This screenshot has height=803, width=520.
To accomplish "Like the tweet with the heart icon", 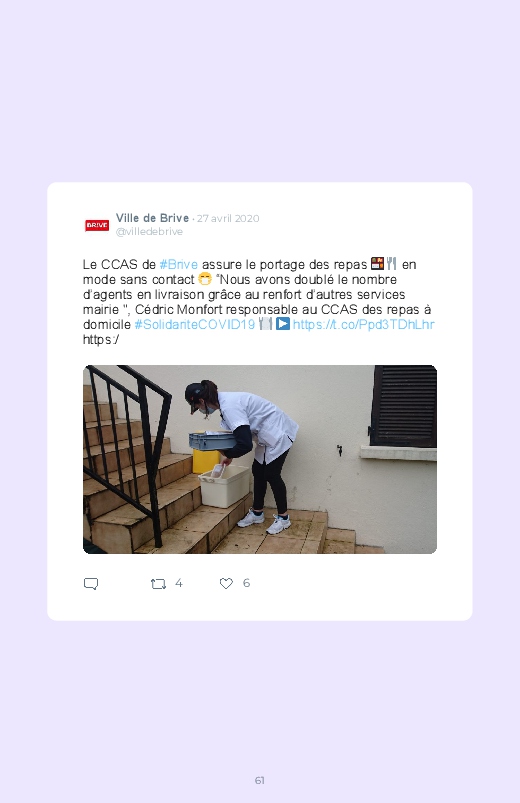I will click(226, 583).
